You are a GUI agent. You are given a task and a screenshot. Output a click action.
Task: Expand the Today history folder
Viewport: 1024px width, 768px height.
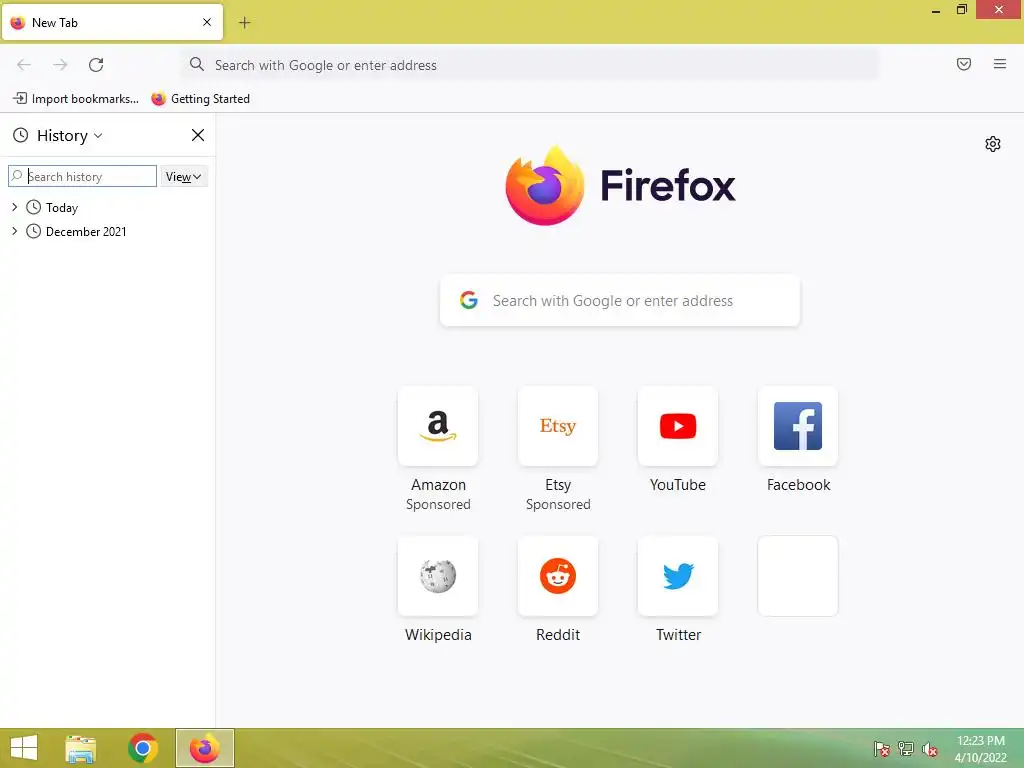tap(14, 207)
